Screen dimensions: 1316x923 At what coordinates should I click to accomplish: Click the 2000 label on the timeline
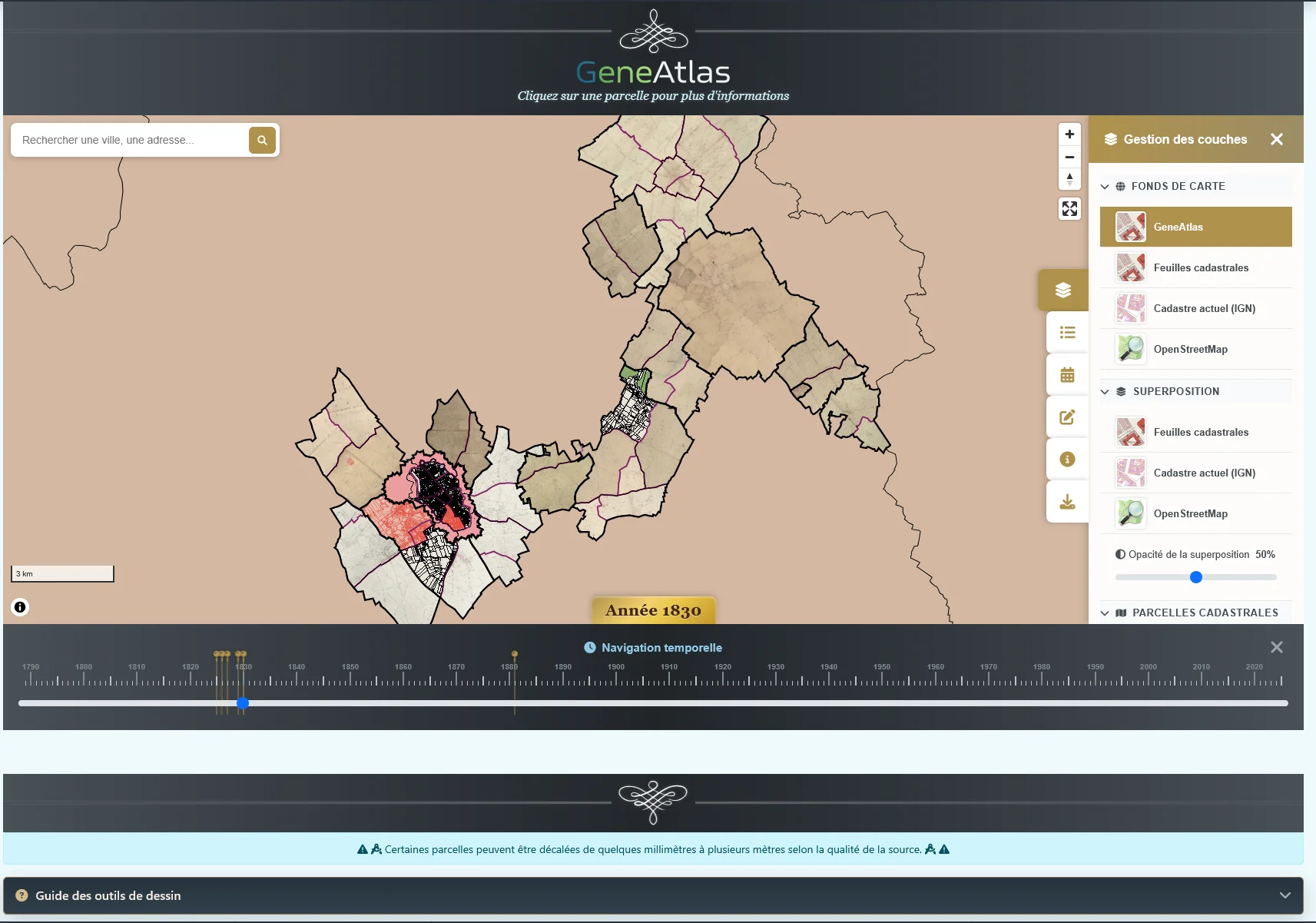(1148, 667)
